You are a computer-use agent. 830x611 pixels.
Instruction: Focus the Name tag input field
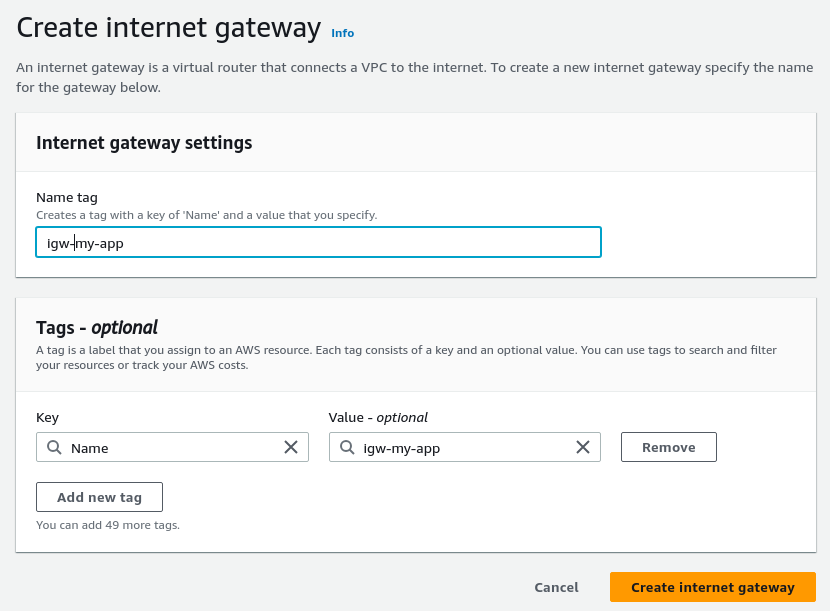[x=318, y=242]
